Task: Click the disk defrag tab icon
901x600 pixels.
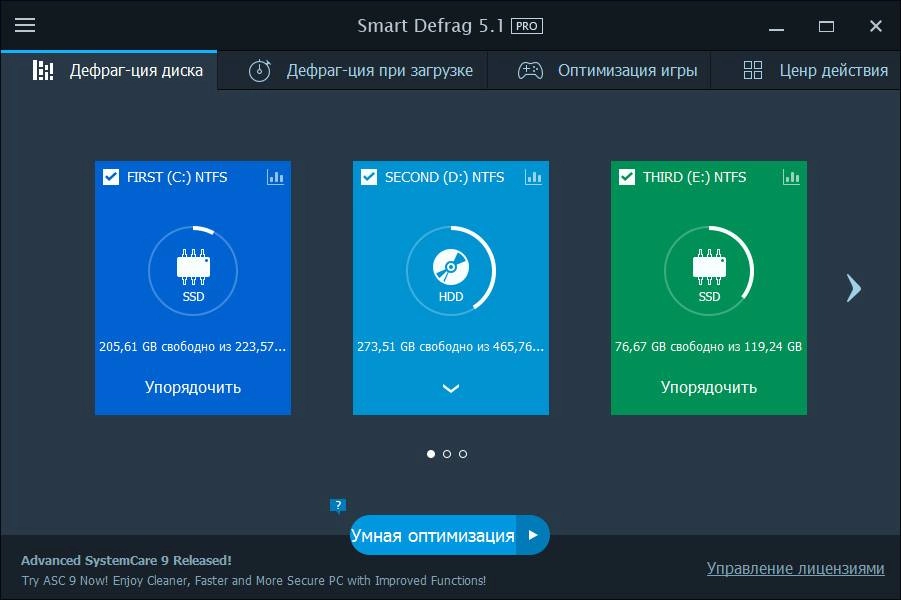Action: pos(43,70)
